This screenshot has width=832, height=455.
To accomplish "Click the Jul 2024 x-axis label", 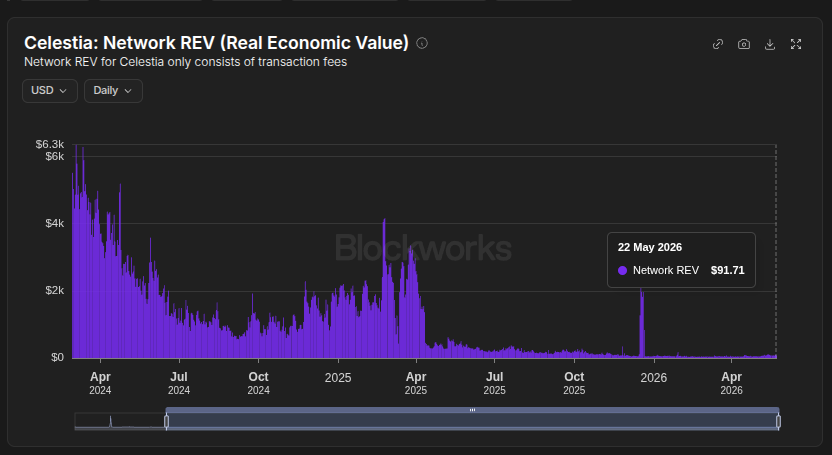I will (x=179, y=383).
